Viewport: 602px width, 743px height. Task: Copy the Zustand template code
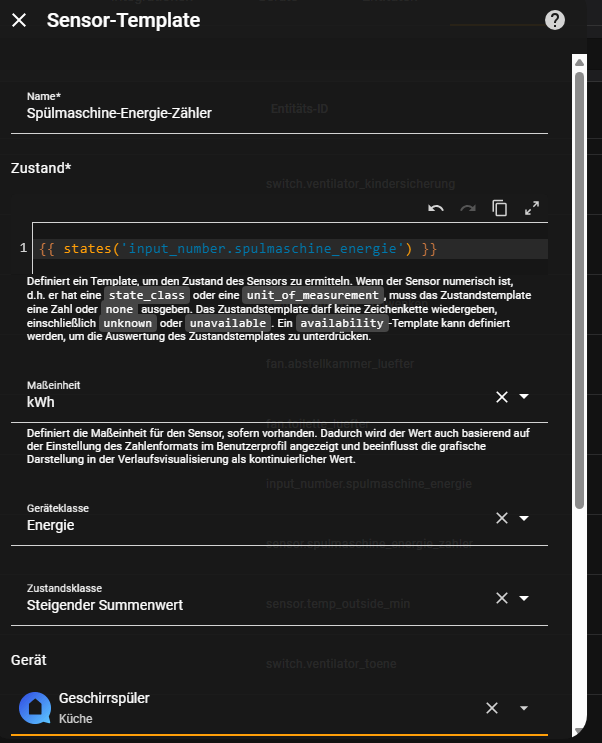click(x=500, y=208)
